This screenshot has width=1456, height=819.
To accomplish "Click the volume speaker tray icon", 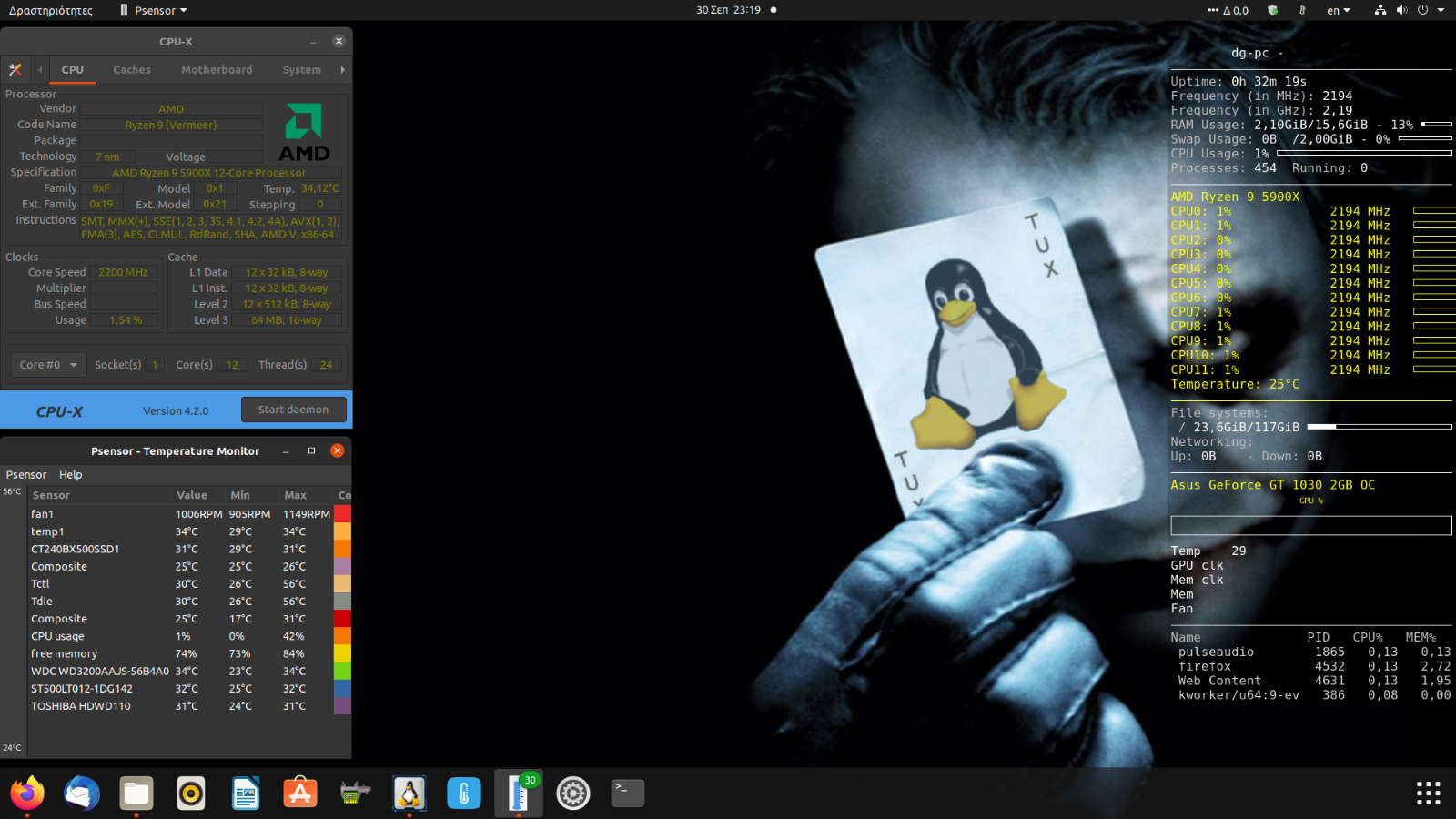I will (x=1401, y=10).
